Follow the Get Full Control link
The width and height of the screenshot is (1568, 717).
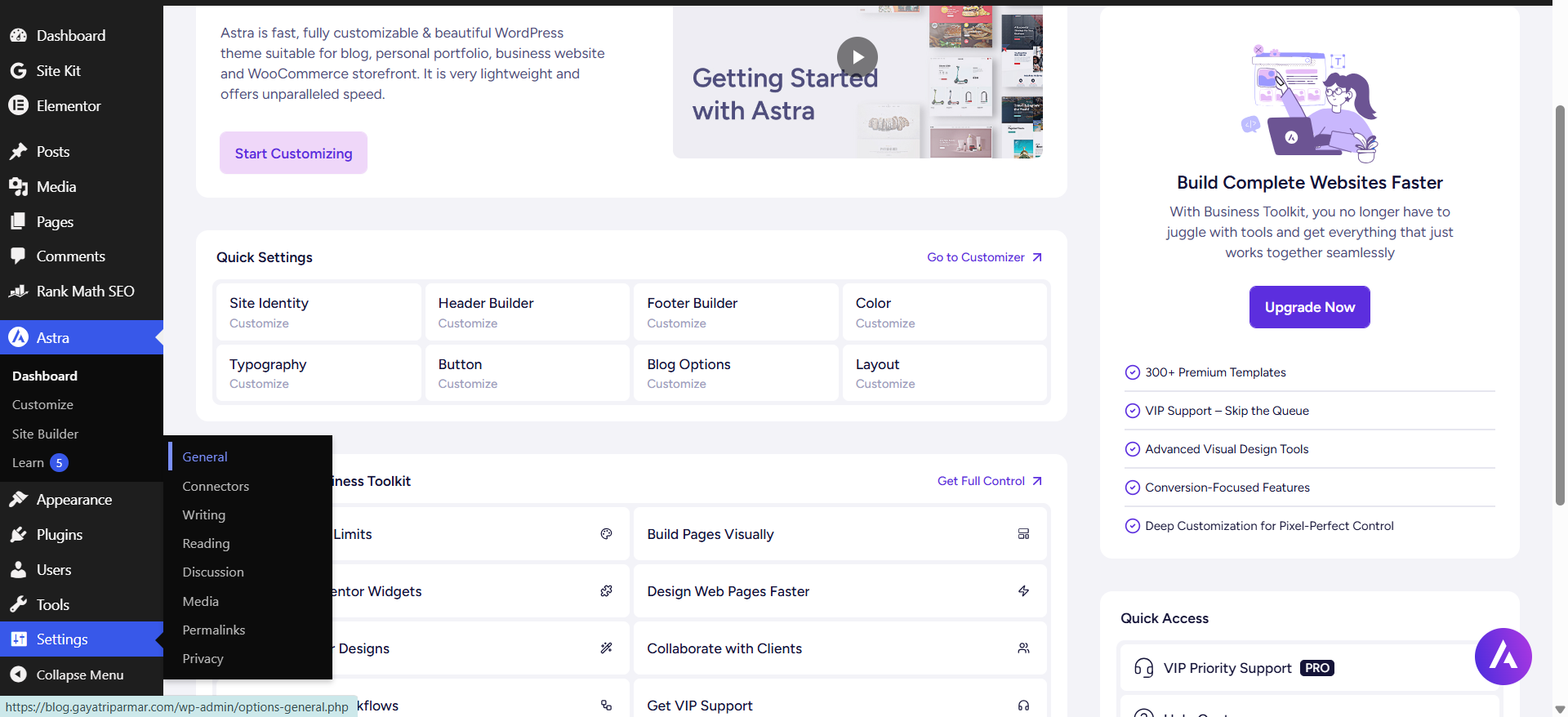[990, 481]
